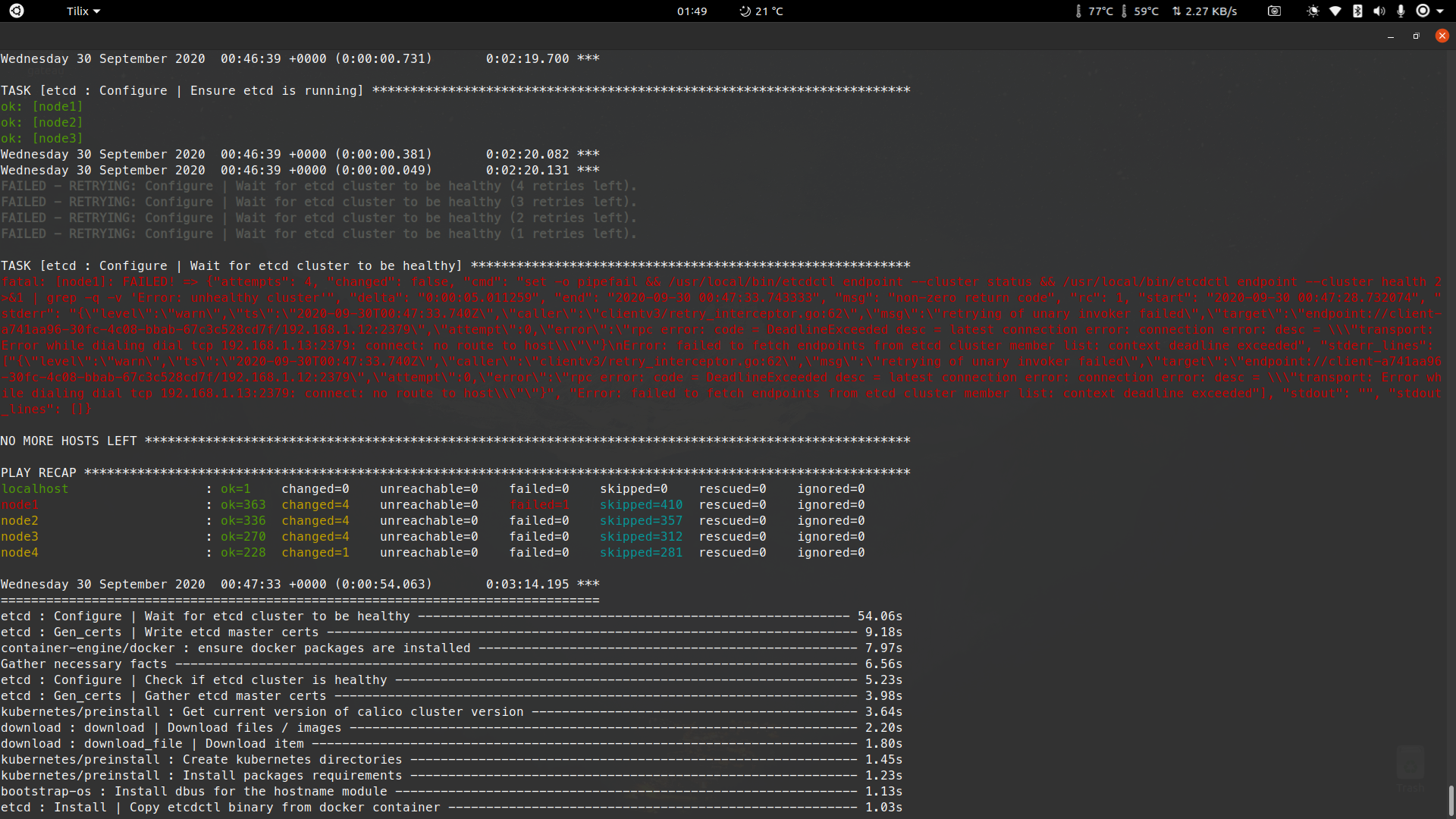This screenshot has width=1456, height=819.
Task: Click the 59°C temperature sensor indicator
Action: coord(1139,11)
